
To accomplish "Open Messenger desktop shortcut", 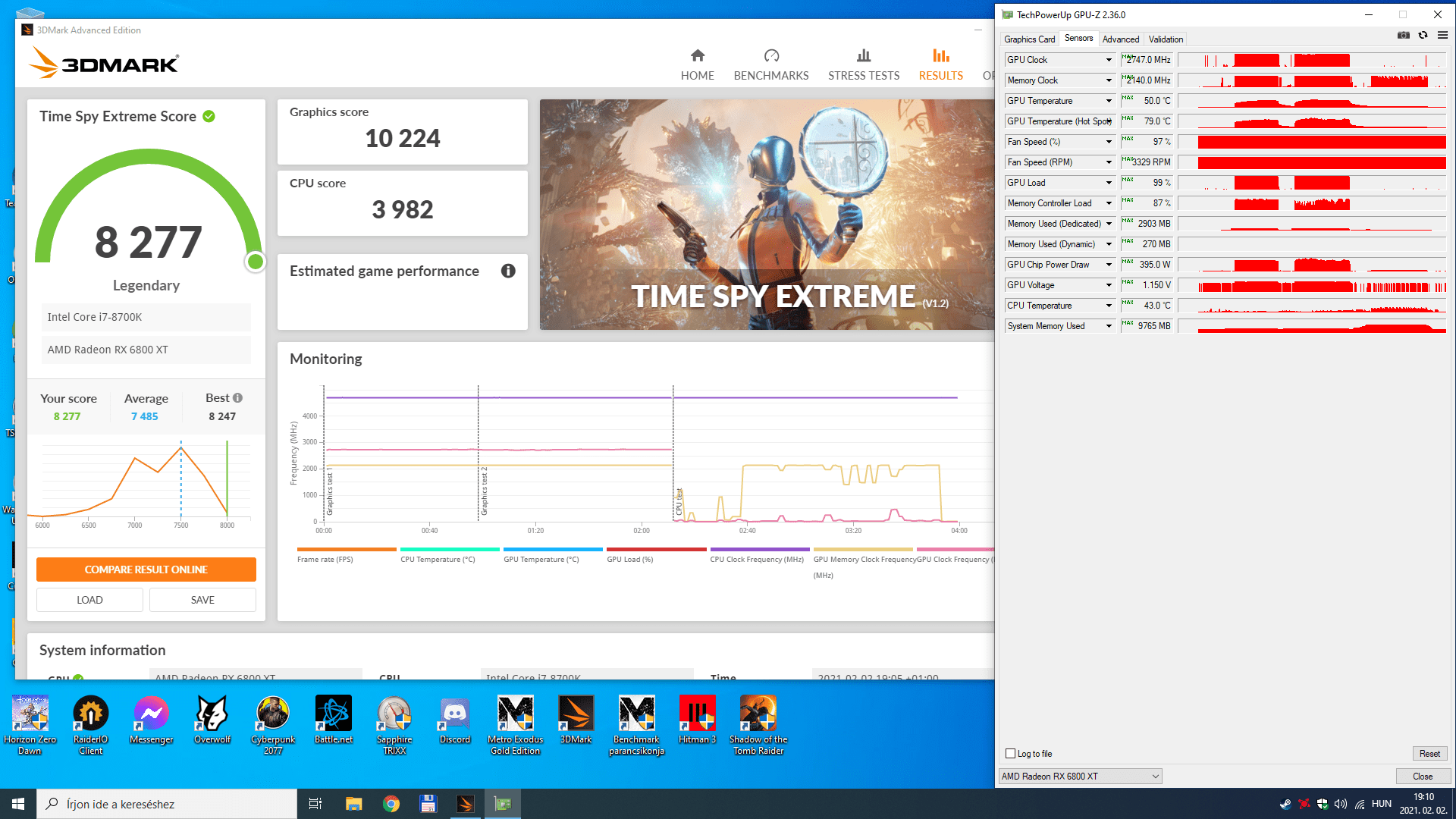I will [x=152, y=720].
